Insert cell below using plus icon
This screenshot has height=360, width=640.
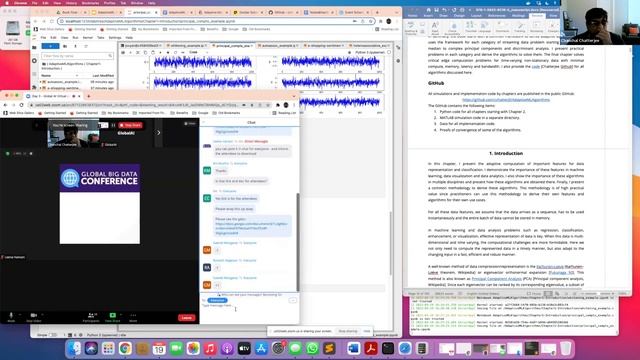tap(130, 52)
